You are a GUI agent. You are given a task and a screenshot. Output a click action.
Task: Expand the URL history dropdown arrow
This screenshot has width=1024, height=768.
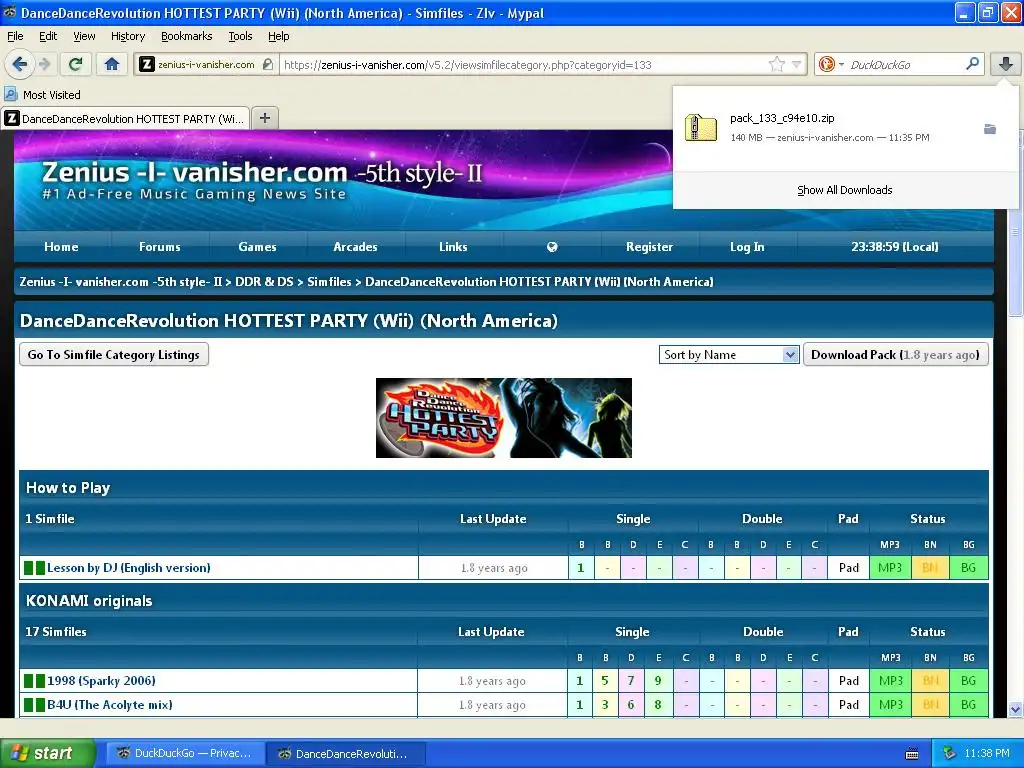point(796,64)
